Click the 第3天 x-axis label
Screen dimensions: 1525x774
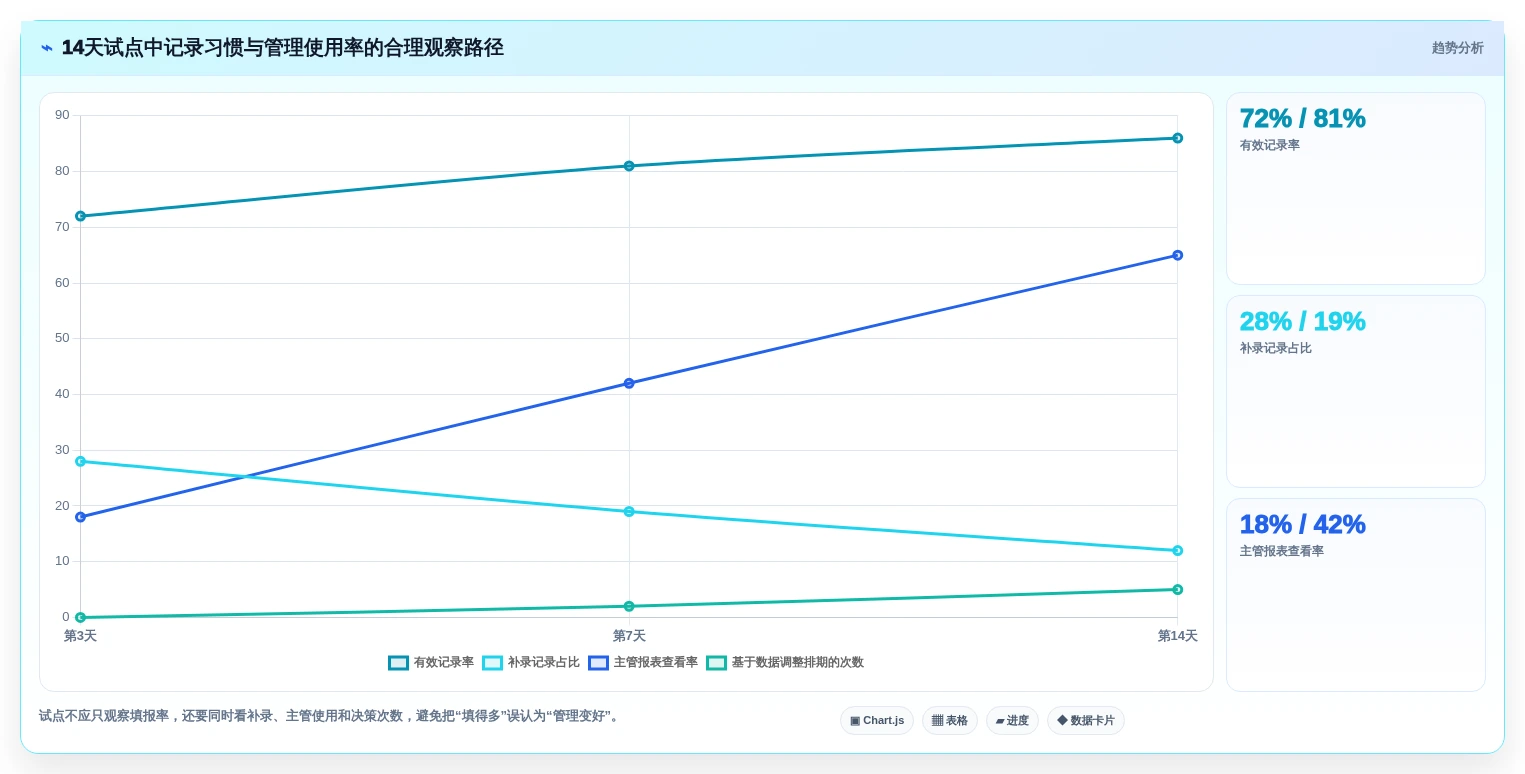[x=80, y=636]
